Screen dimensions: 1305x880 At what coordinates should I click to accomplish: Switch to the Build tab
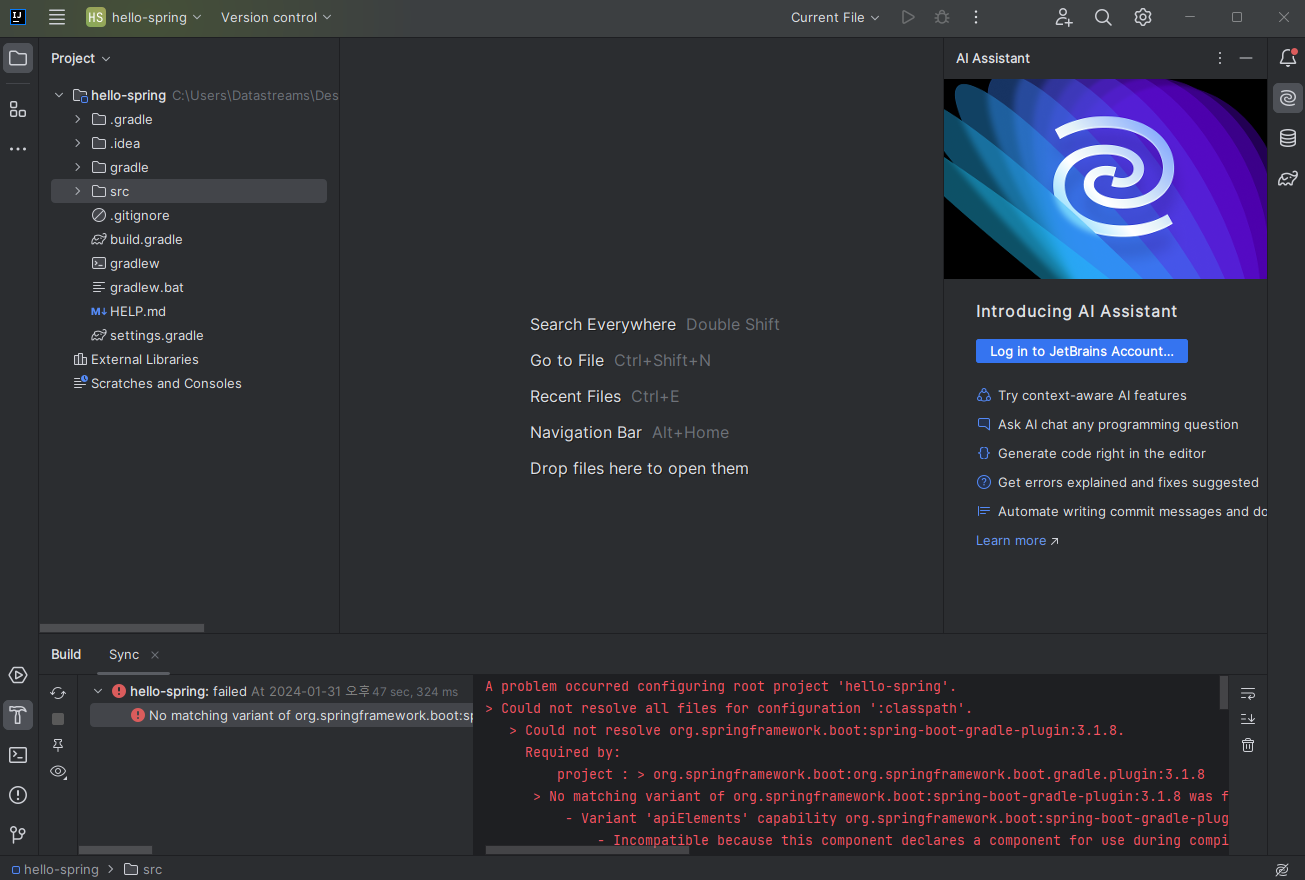coord(66,654)
